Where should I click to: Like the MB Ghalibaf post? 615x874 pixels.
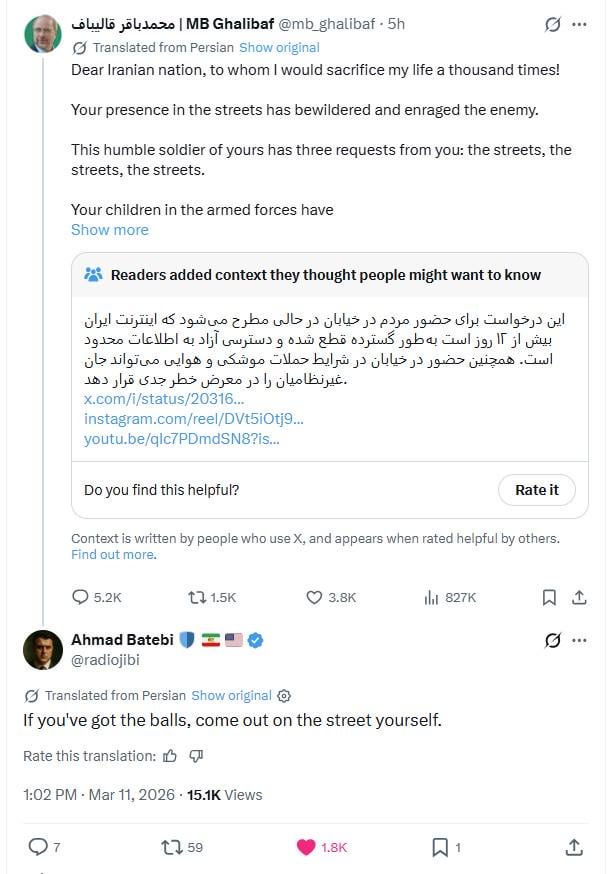[314, 597]
